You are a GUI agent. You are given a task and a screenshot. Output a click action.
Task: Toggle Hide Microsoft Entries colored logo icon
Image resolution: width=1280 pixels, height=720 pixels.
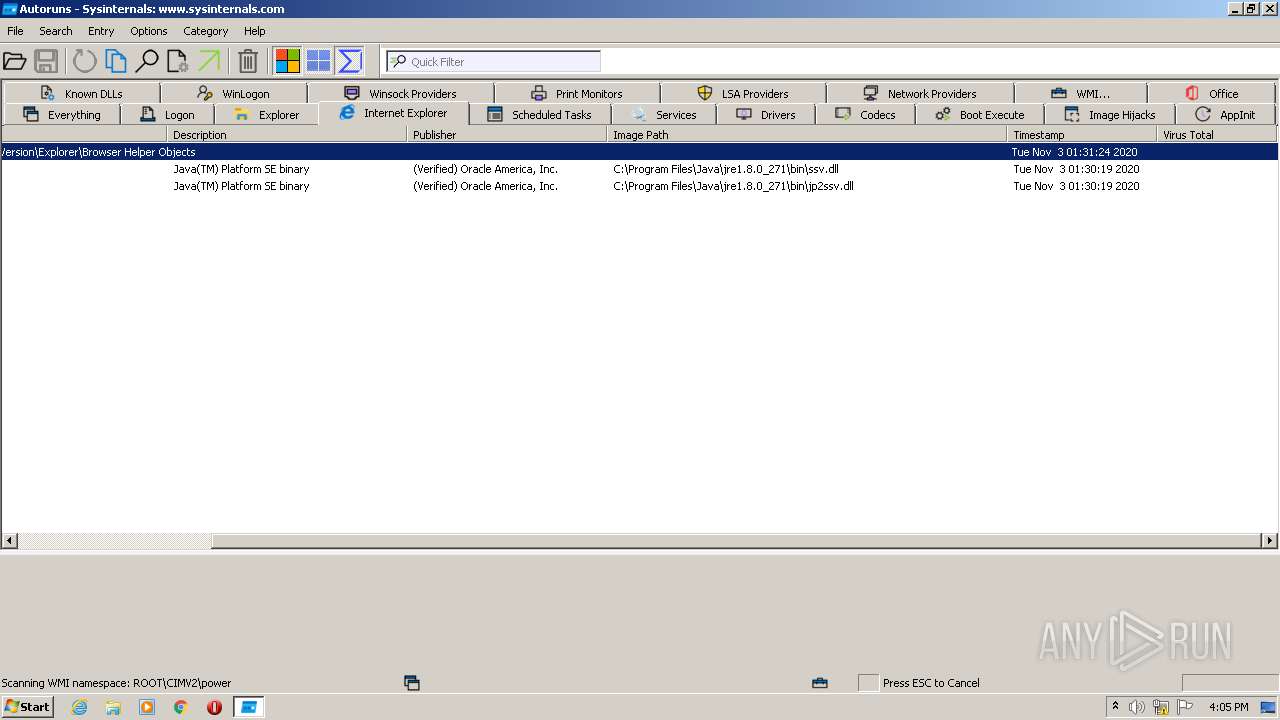coord(288,62)
